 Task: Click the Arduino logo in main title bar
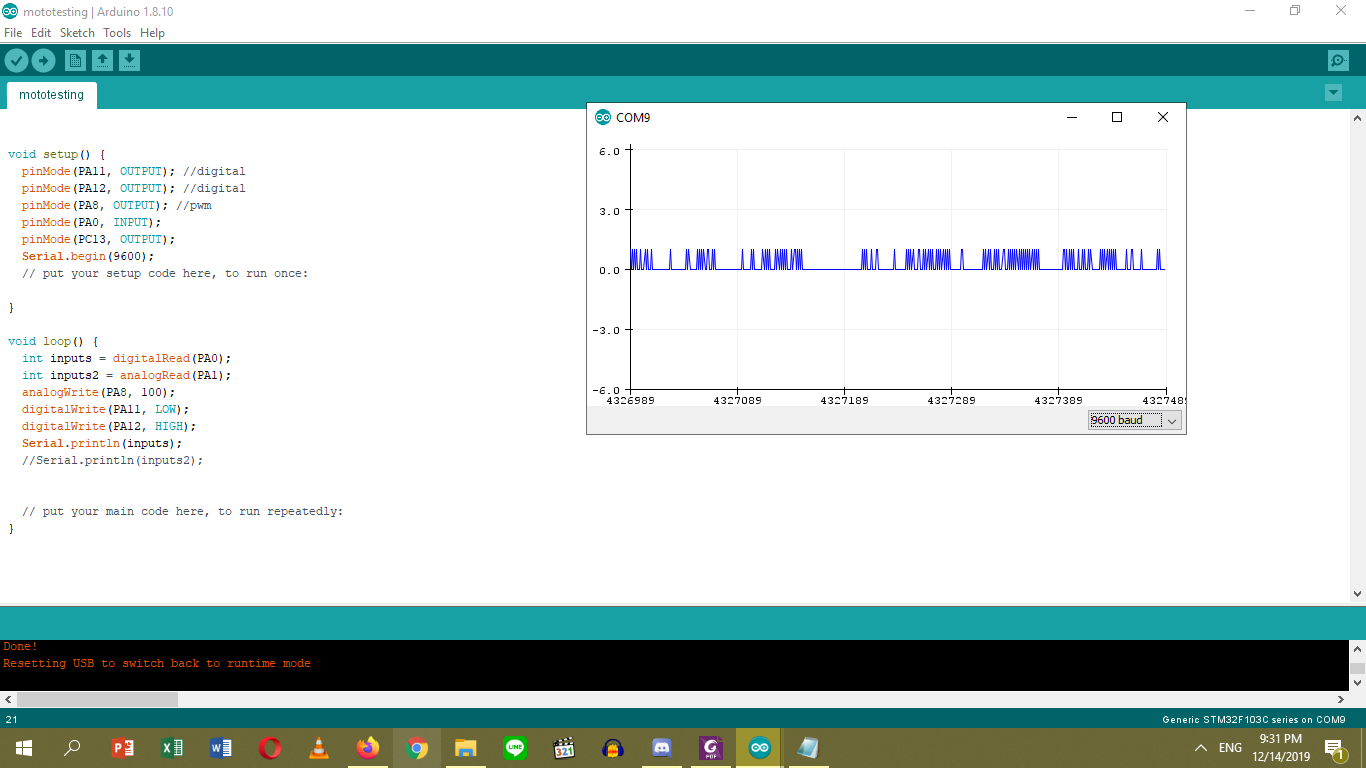[10, 11]
